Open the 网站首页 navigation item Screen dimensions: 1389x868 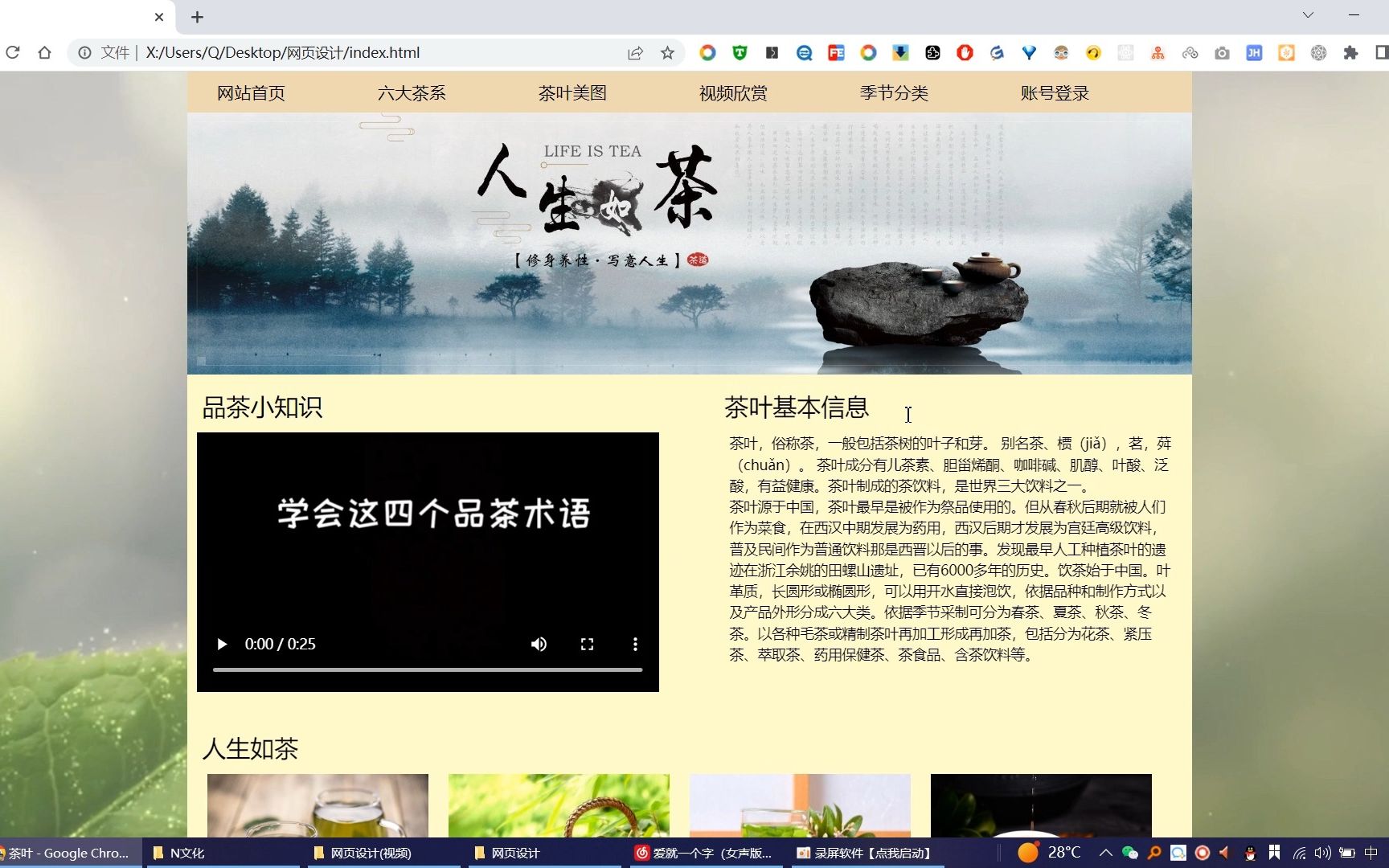click(251, 93)
